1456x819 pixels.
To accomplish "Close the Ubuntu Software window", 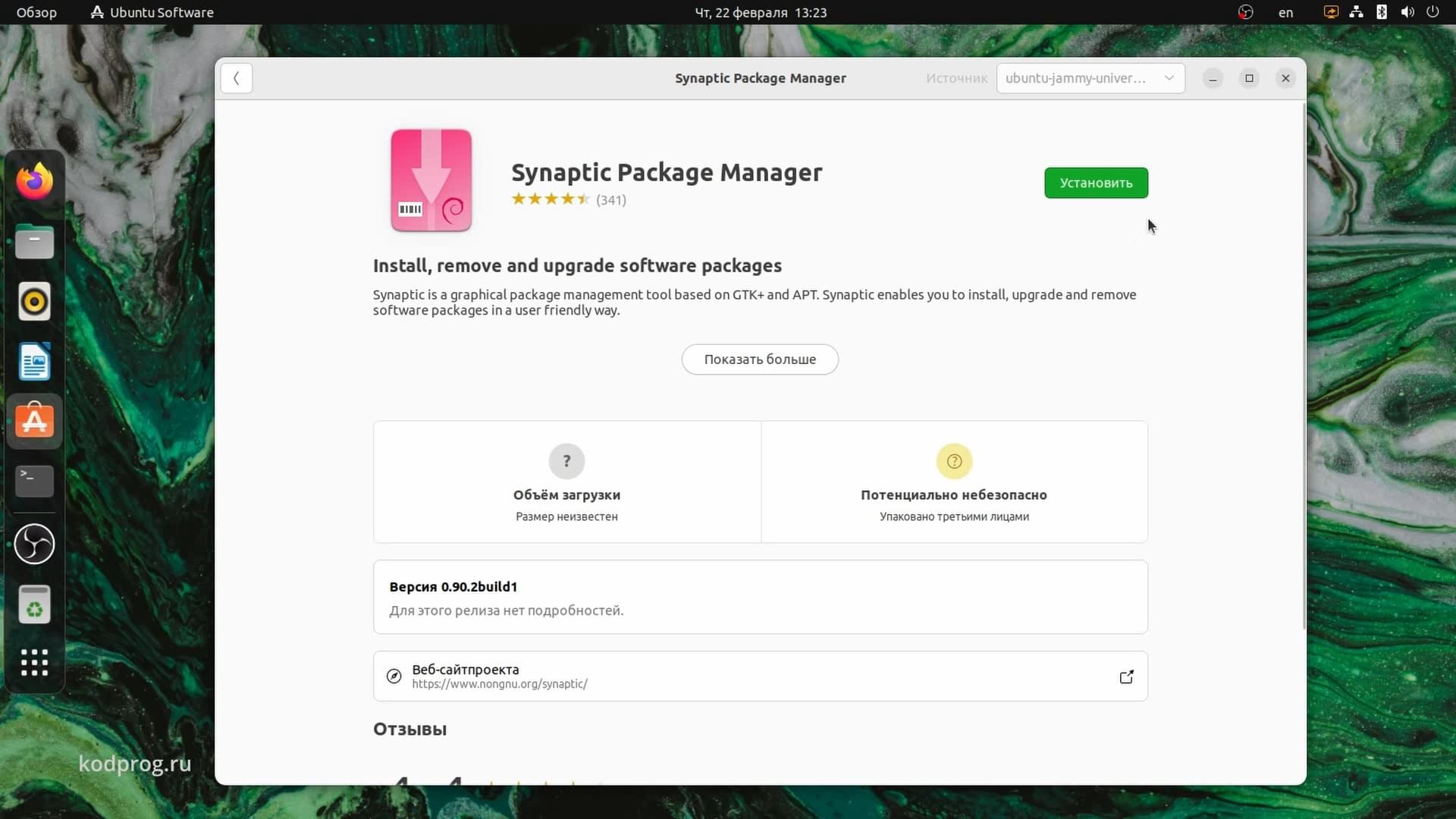I will pos(1285,78).
